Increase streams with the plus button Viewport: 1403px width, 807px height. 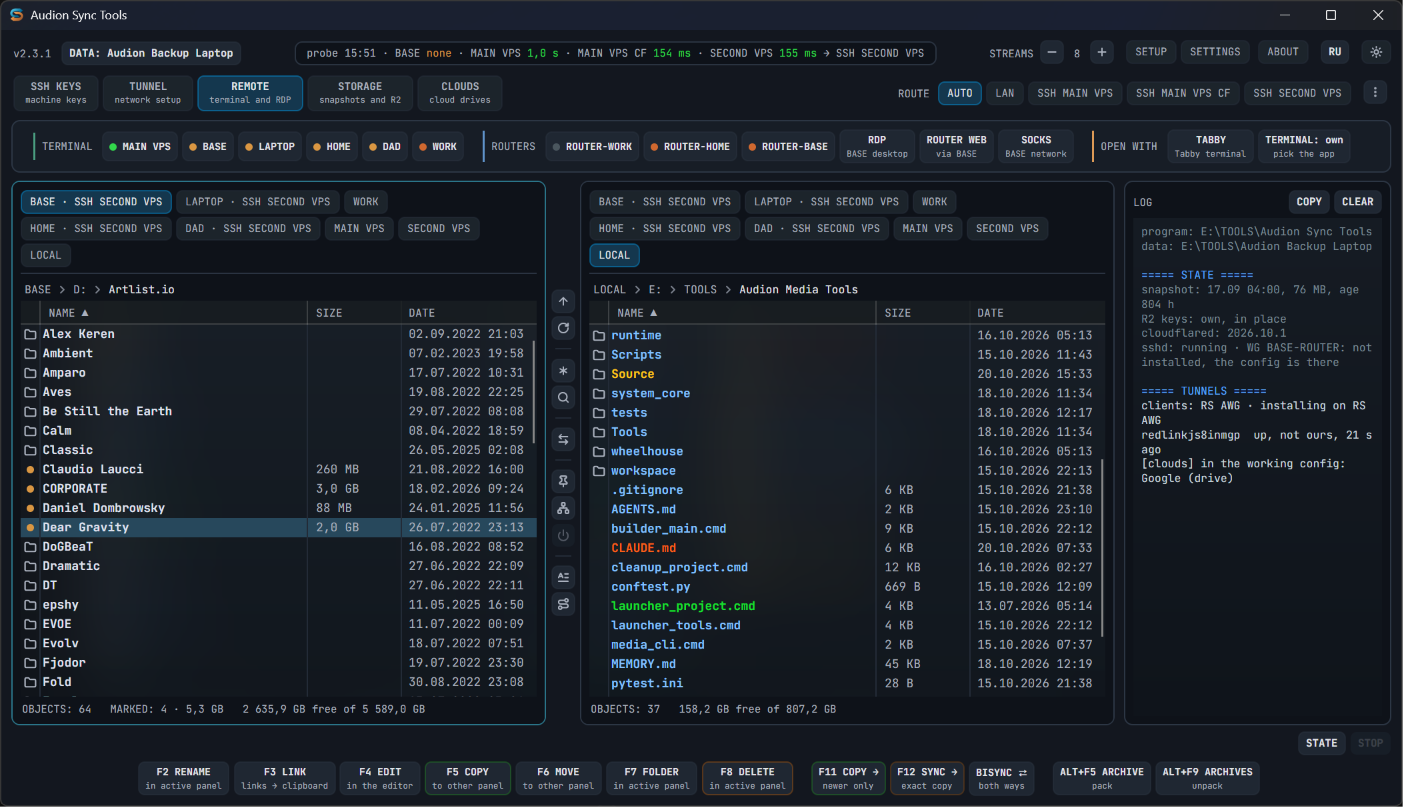[1102, 53]
